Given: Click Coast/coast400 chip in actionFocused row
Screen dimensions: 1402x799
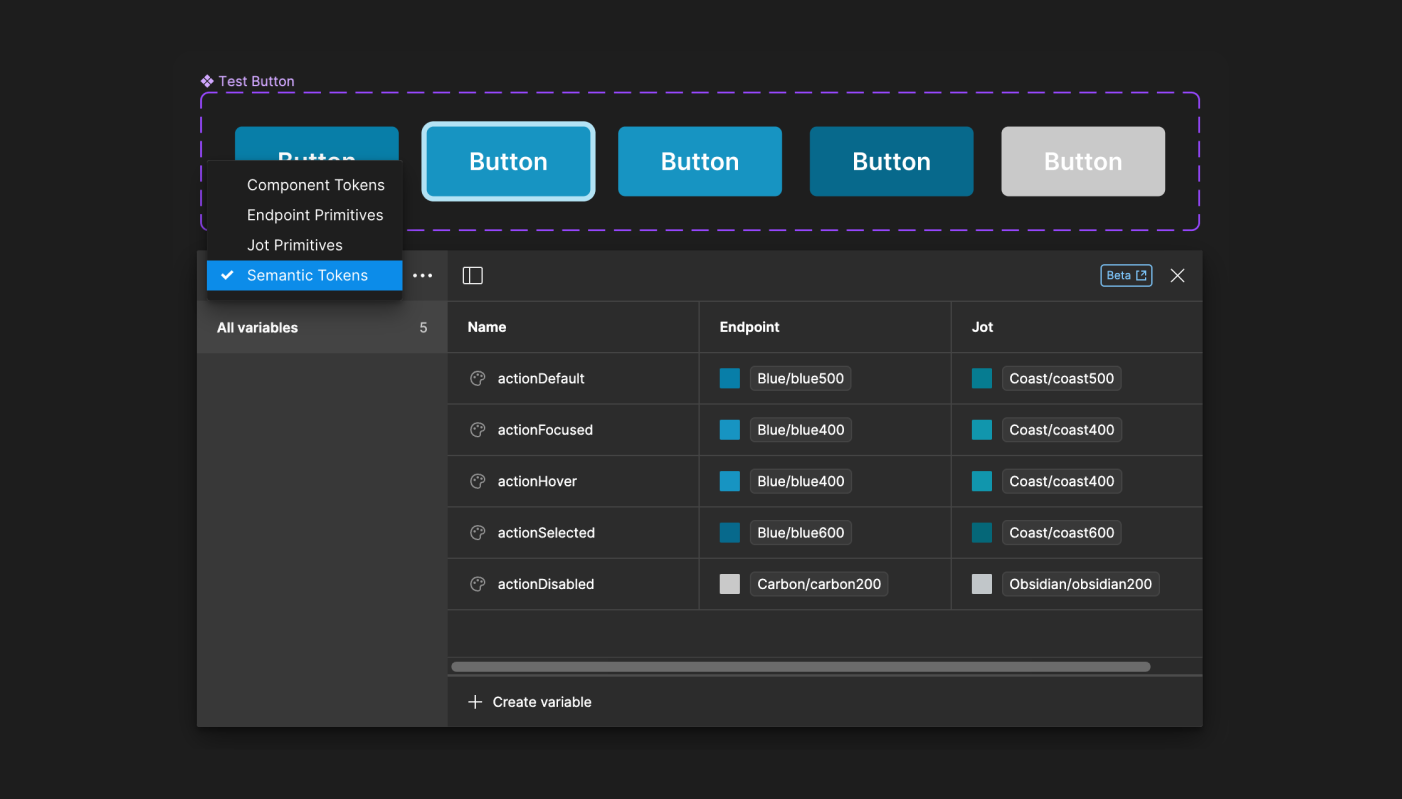Looking at the screenshot, I should click(x=1062, y=430).
